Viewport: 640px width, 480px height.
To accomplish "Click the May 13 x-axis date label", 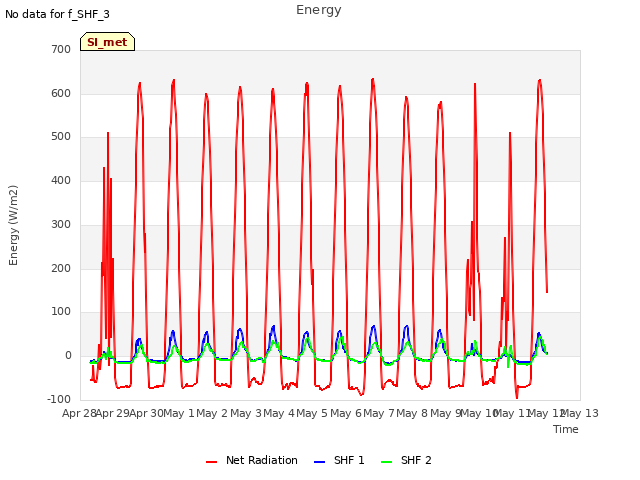I will click(580, 413).
